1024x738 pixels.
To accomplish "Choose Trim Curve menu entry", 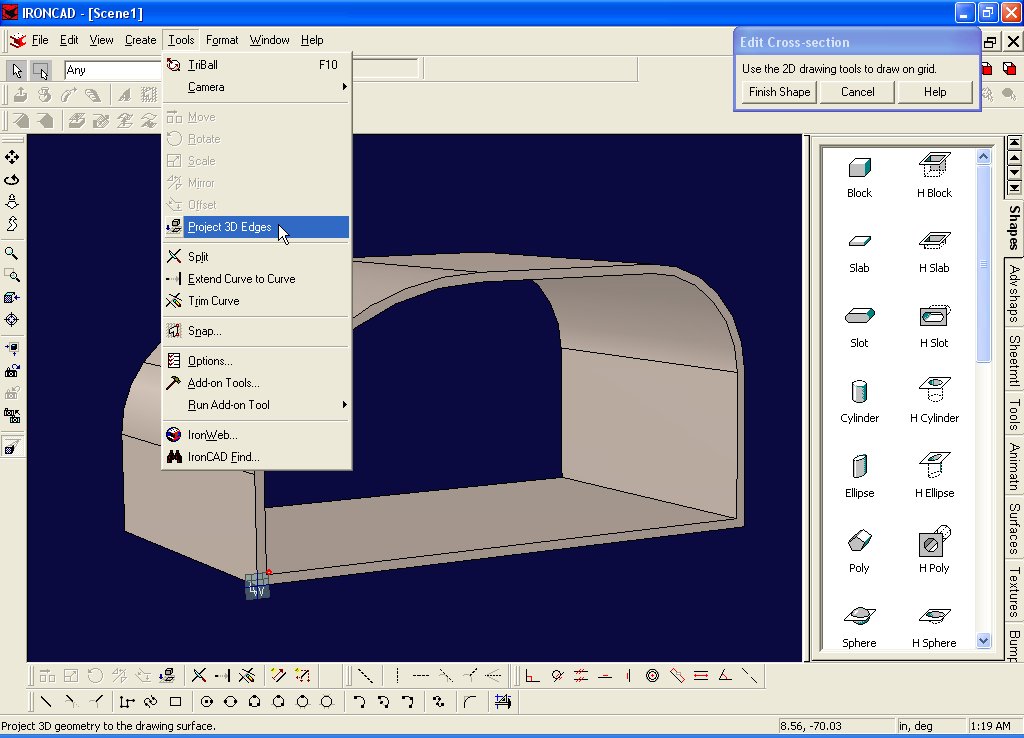I will click(257, 301).
